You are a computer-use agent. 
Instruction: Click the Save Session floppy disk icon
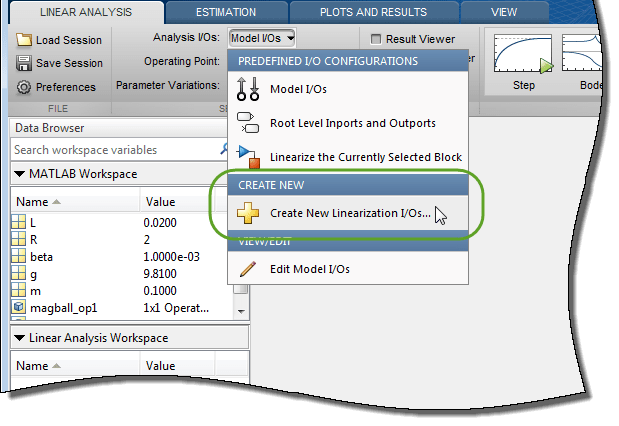tap(24, 63)
